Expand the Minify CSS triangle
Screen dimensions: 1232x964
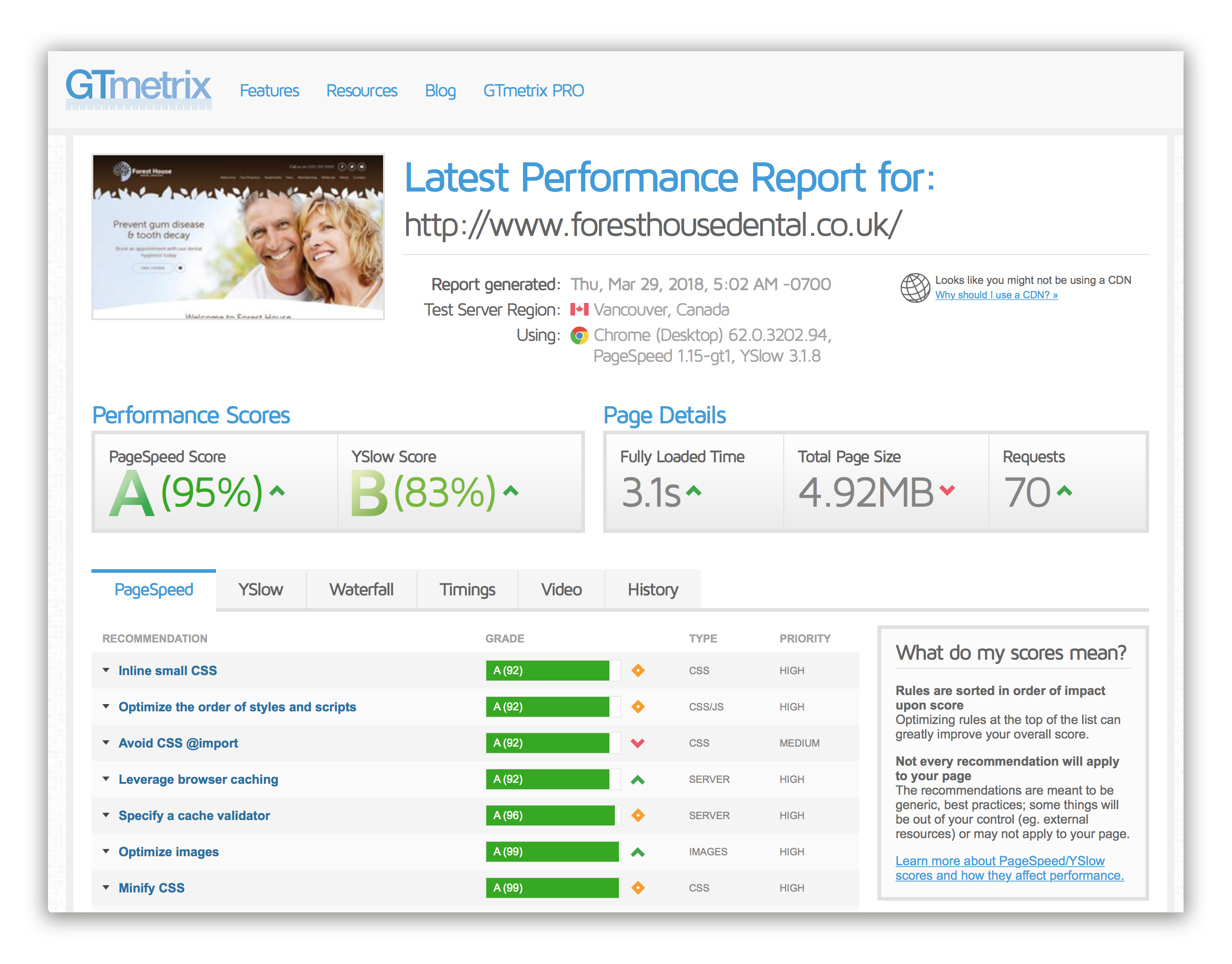[105, 887]
